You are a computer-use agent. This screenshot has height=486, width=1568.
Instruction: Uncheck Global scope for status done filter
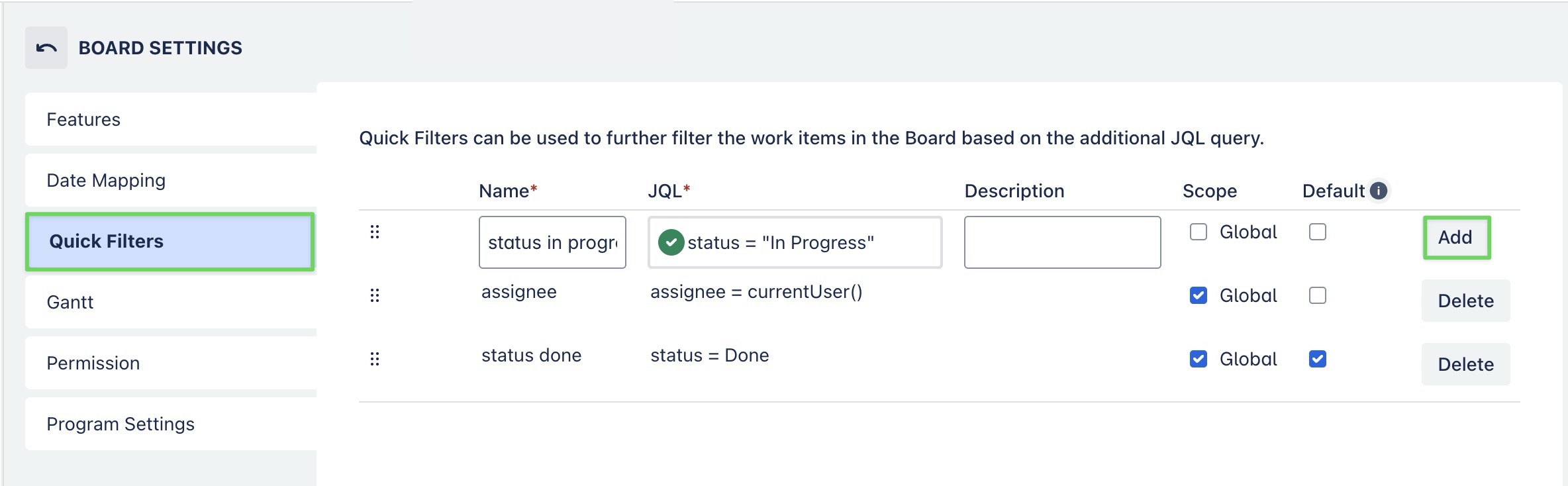pyautogui.click(x=1199, y=359)
